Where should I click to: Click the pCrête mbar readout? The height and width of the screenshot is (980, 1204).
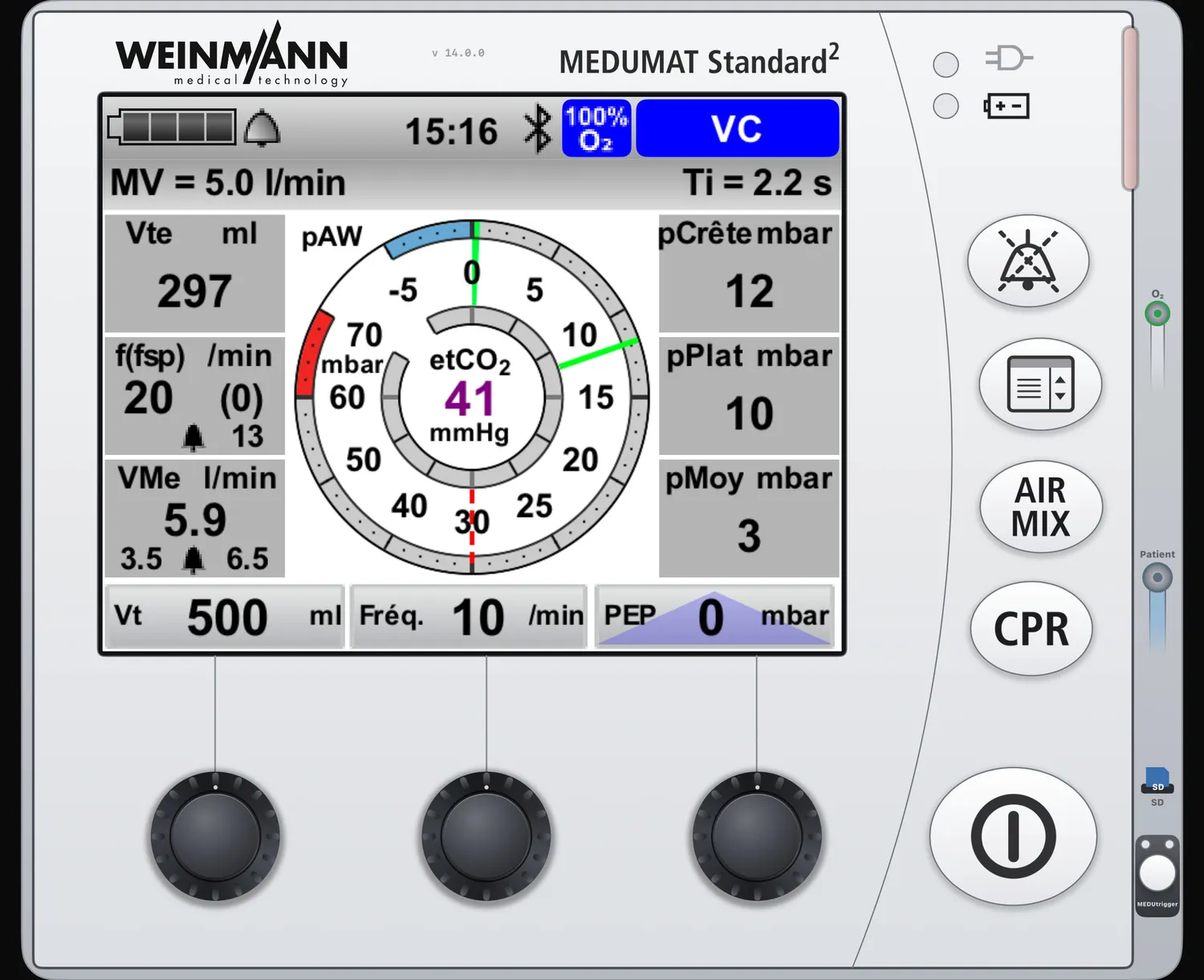click(749, 273)
